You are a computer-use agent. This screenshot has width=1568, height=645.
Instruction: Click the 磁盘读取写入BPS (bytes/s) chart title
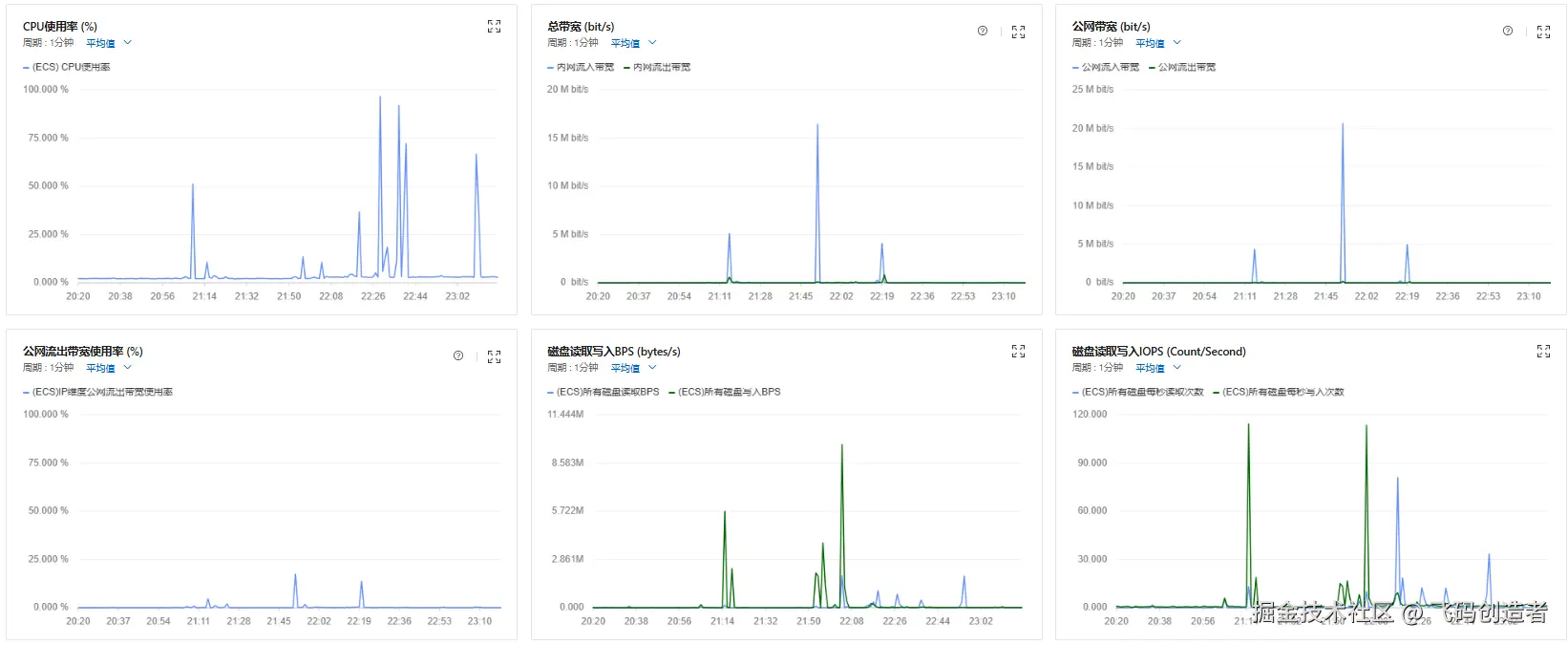pyautogui.click(x=614, y=352)
